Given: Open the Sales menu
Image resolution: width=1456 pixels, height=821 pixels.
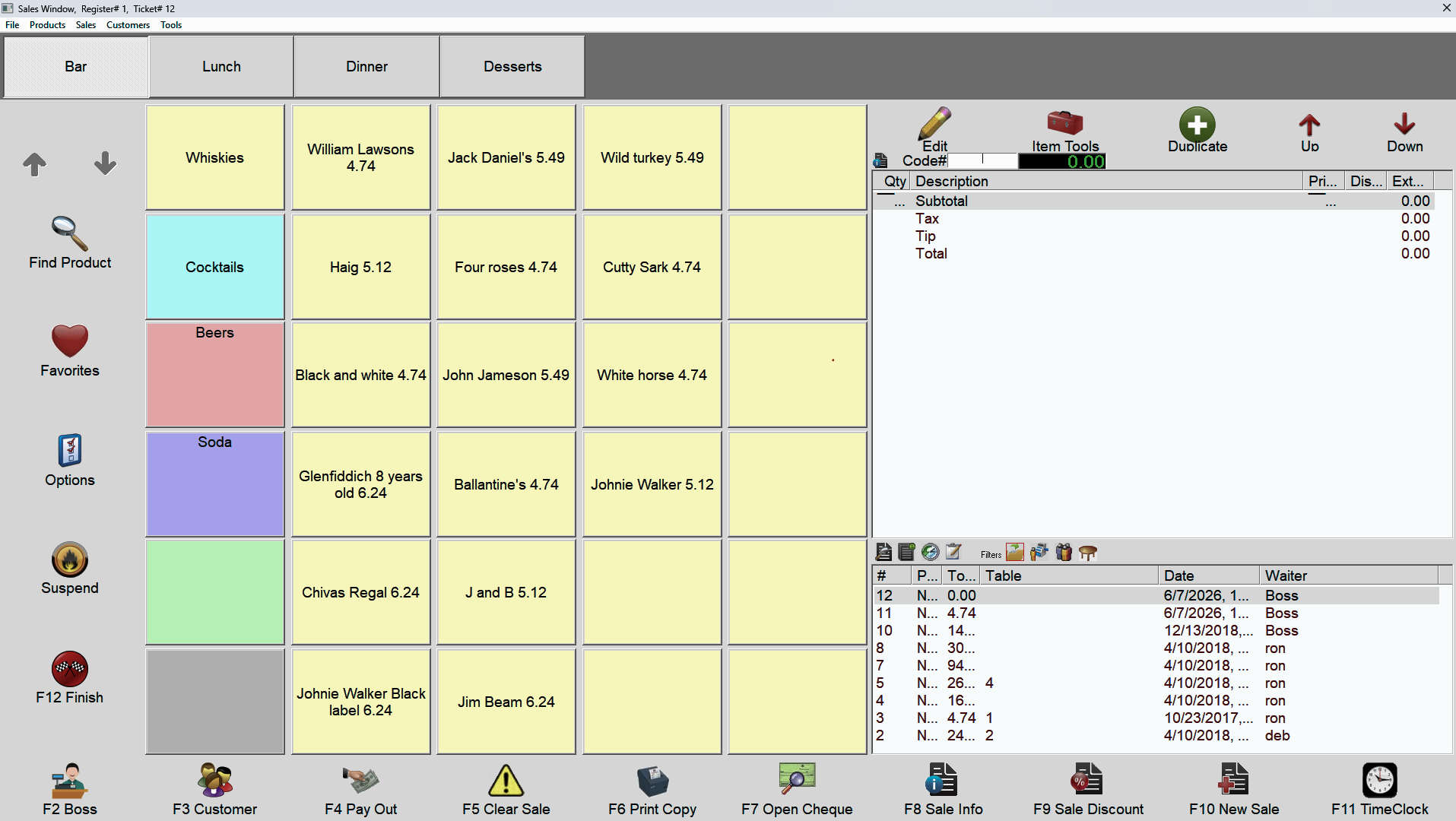Looking at the screenshot, I should click(86, 24).
